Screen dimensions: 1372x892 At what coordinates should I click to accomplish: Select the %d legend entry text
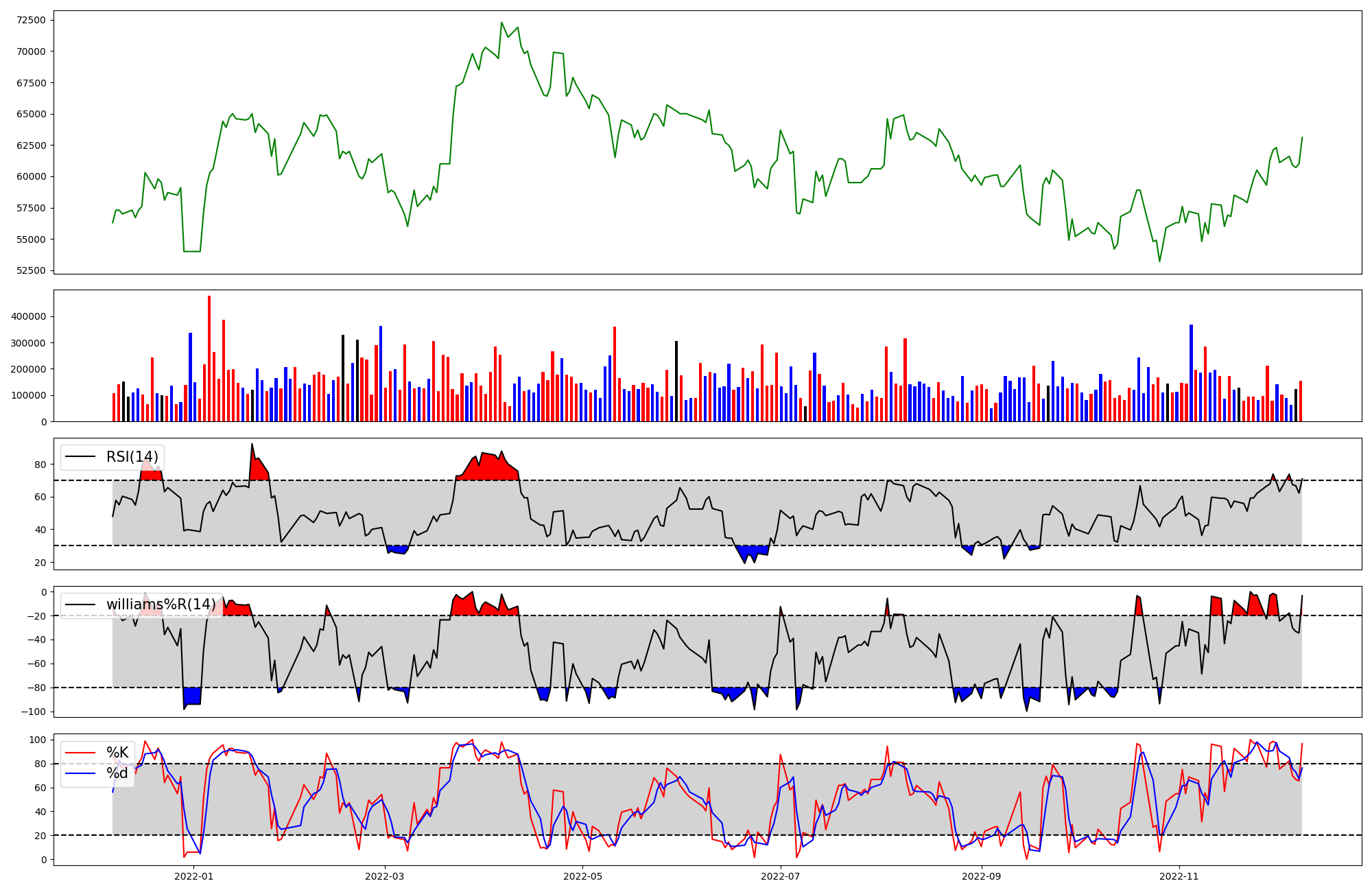117,773
